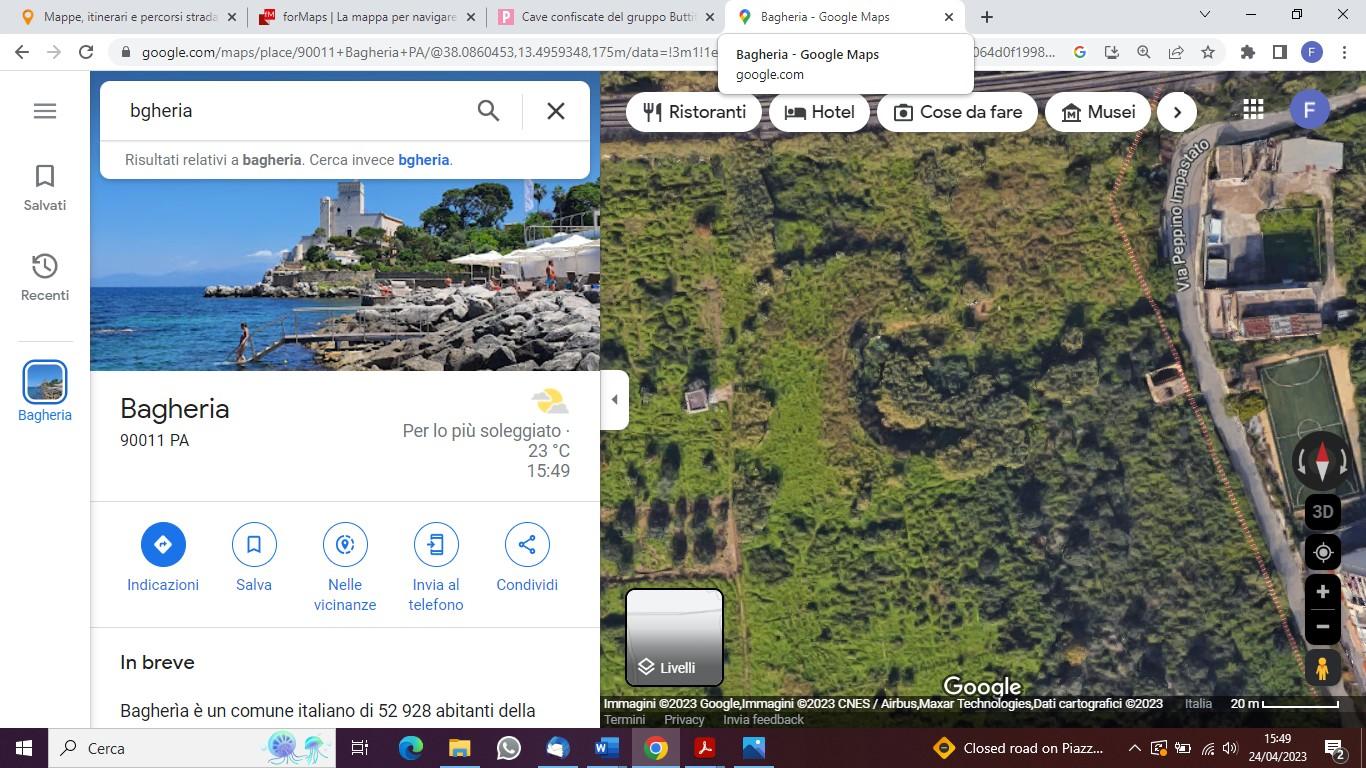The height and width of the screenshot is (768, 1366).
Task: Click the Italia region label
Action: point(1198,704)
